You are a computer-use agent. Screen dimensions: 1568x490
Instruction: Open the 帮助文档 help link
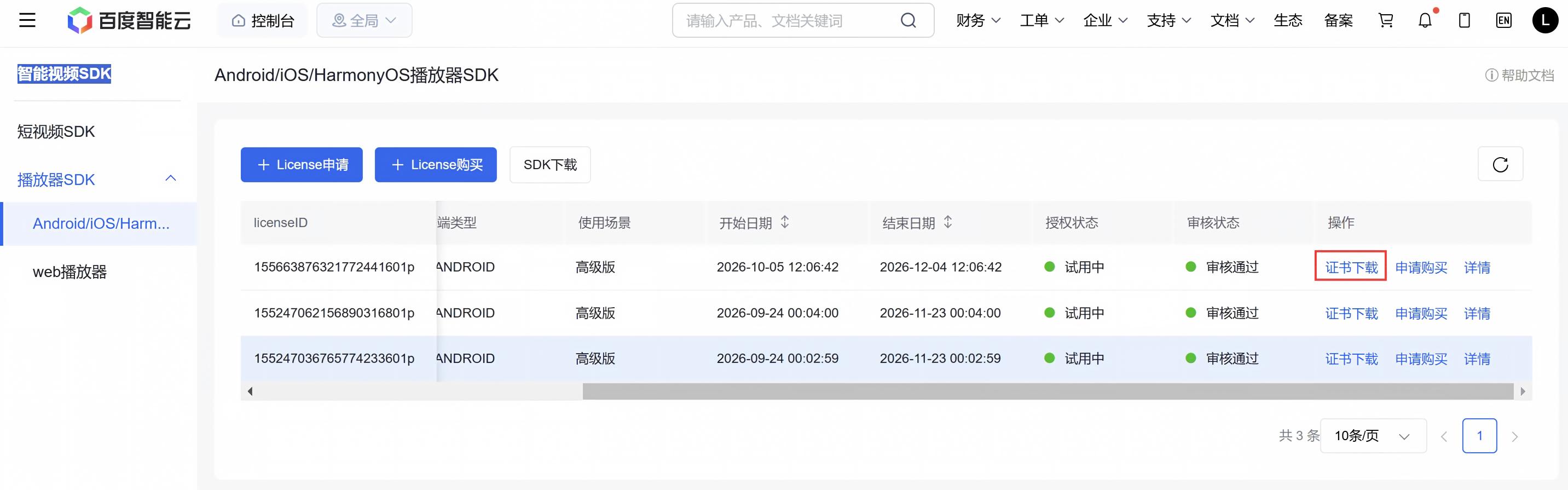(x=1519, y=76)
